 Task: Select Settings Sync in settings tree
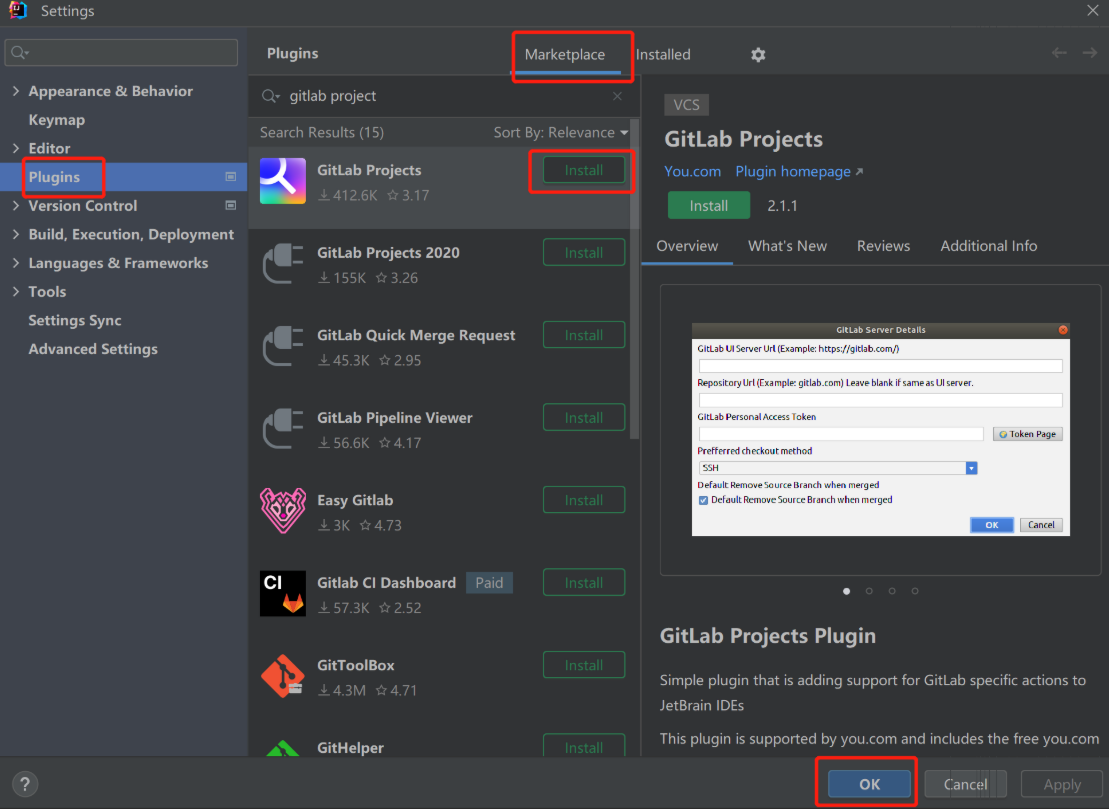[x=75, y=320]
